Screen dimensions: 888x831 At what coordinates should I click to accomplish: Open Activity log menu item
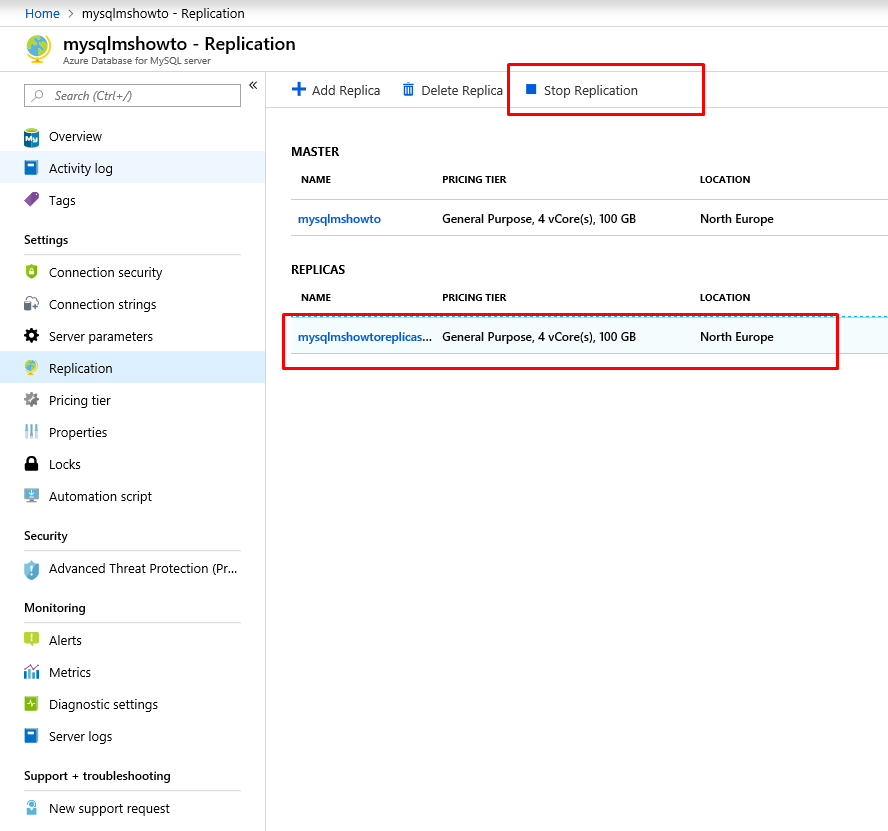[133, 168]
